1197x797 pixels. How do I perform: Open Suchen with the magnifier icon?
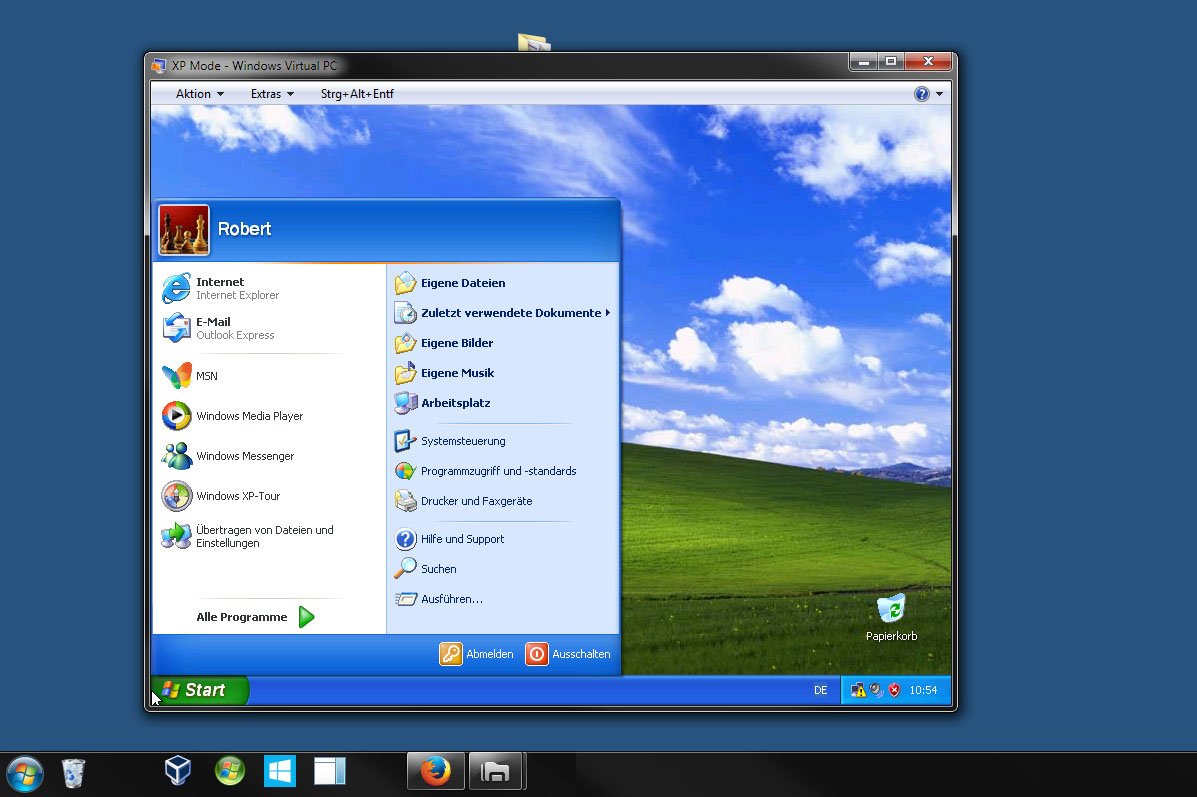[437, 568]
